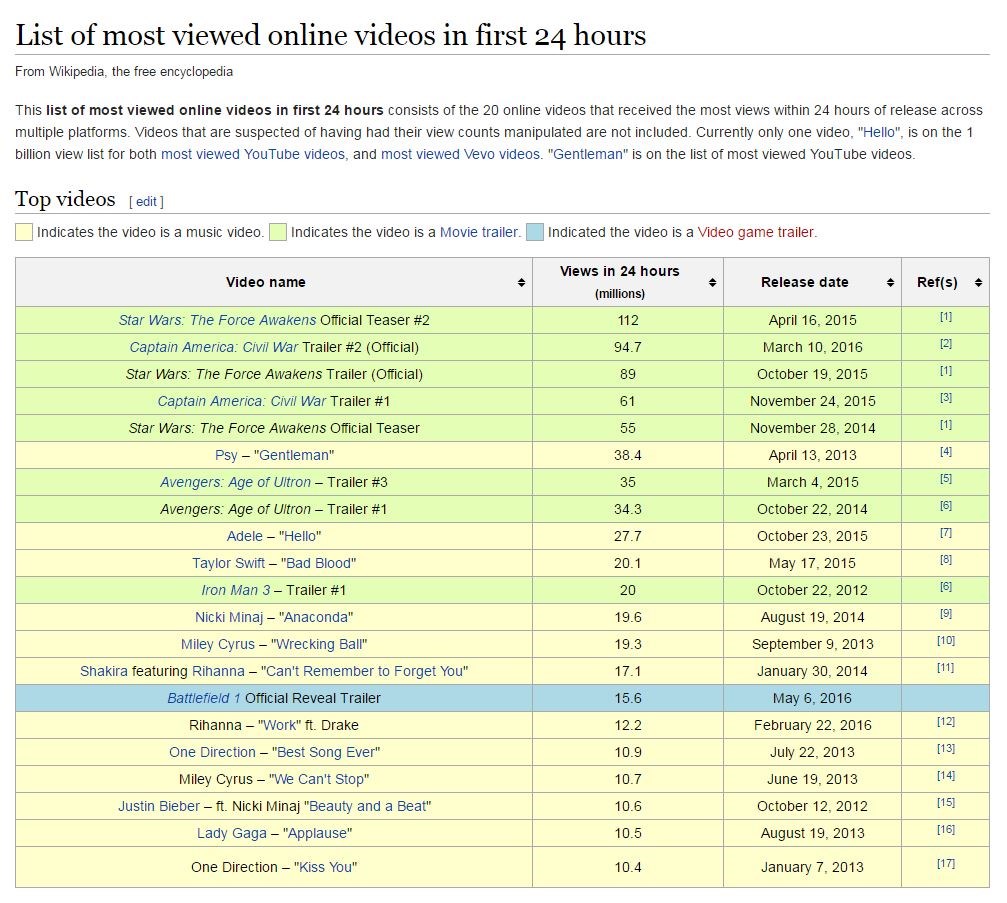The image size is (1007, 903).
Task: Click the Rihanna link in the Shakira row
Action: pyautogui.click(x=218, y=671)
